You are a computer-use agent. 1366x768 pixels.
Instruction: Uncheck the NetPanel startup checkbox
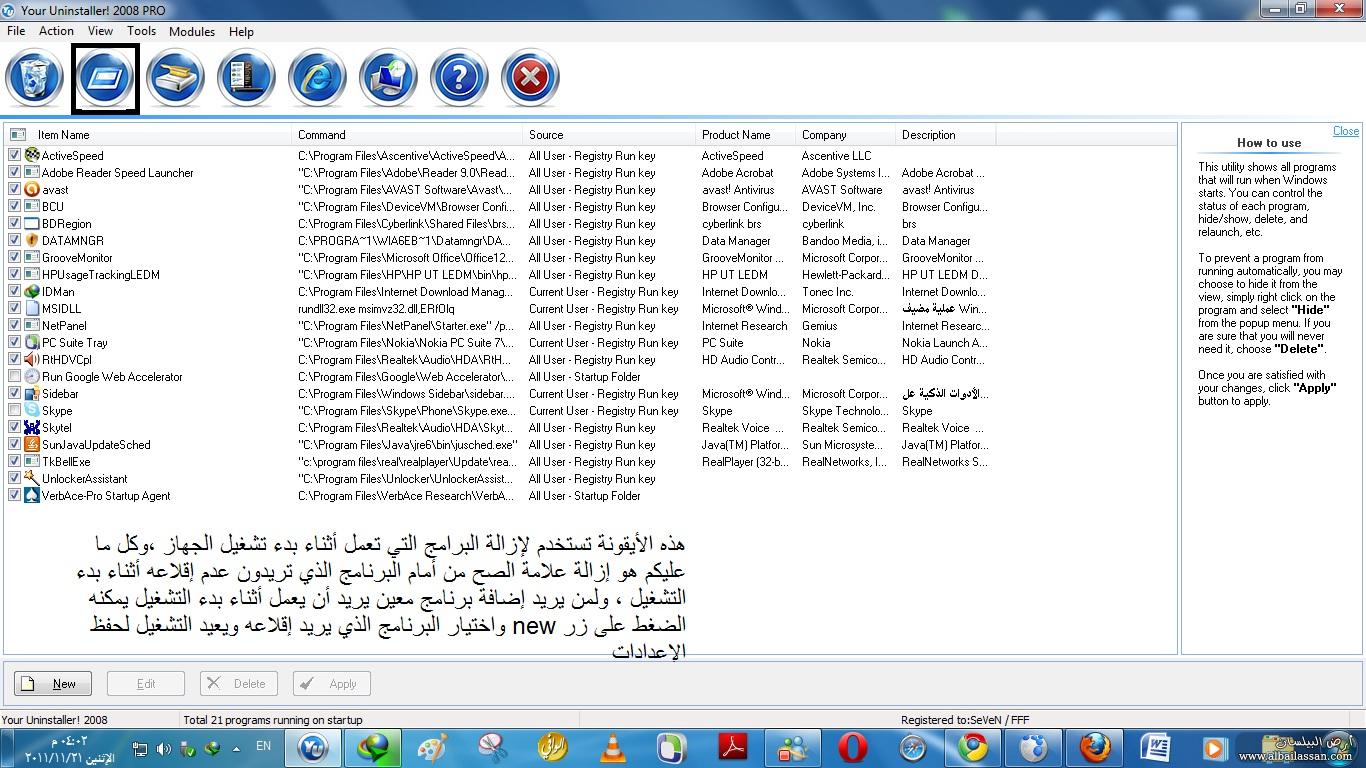(14, 325)
